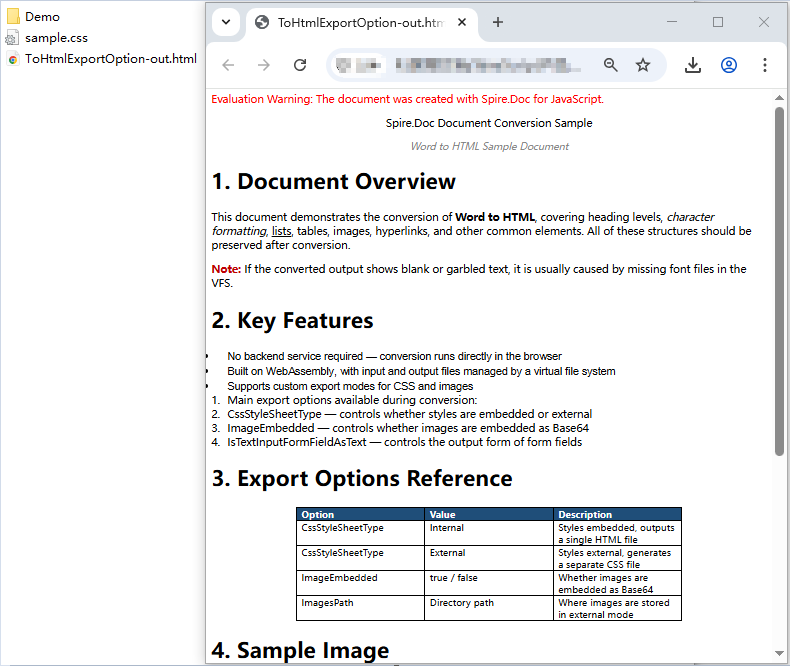Image resolution: width=790 pixels, height=666 pixels.
Task: Open the user profile icon
Action: (x=729, y=65)
